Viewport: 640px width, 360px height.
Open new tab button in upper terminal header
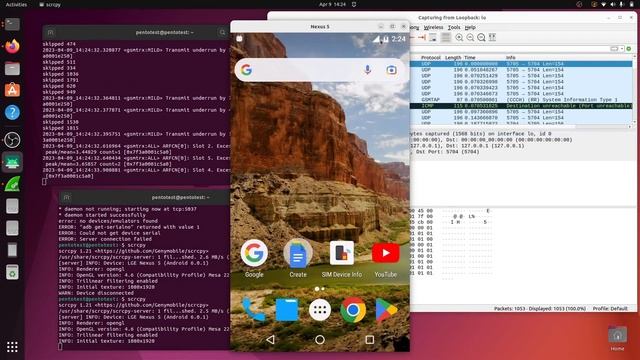51,32
